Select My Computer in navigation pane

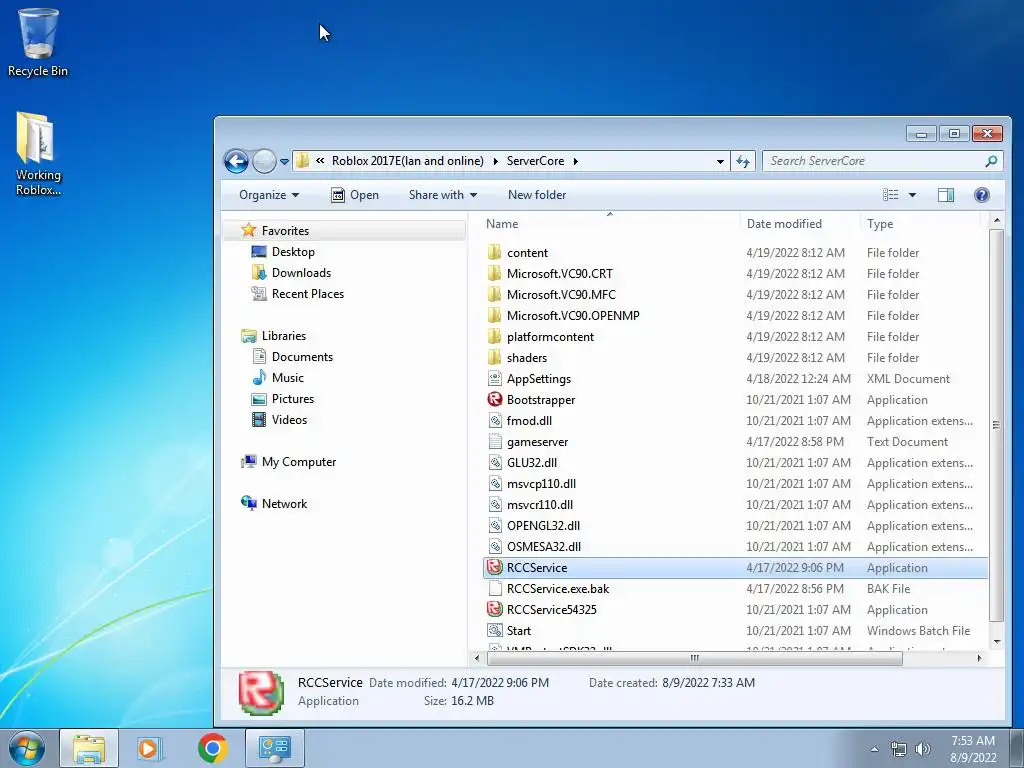[298, 462]
